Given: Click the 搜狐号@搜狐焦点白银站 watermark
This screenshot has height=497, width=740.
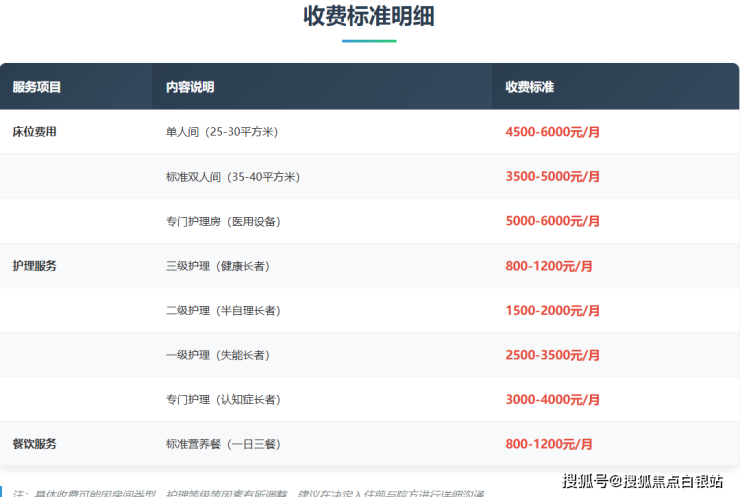Looking at the screenshot, I should pyautogui.click(x=642, y=481).
